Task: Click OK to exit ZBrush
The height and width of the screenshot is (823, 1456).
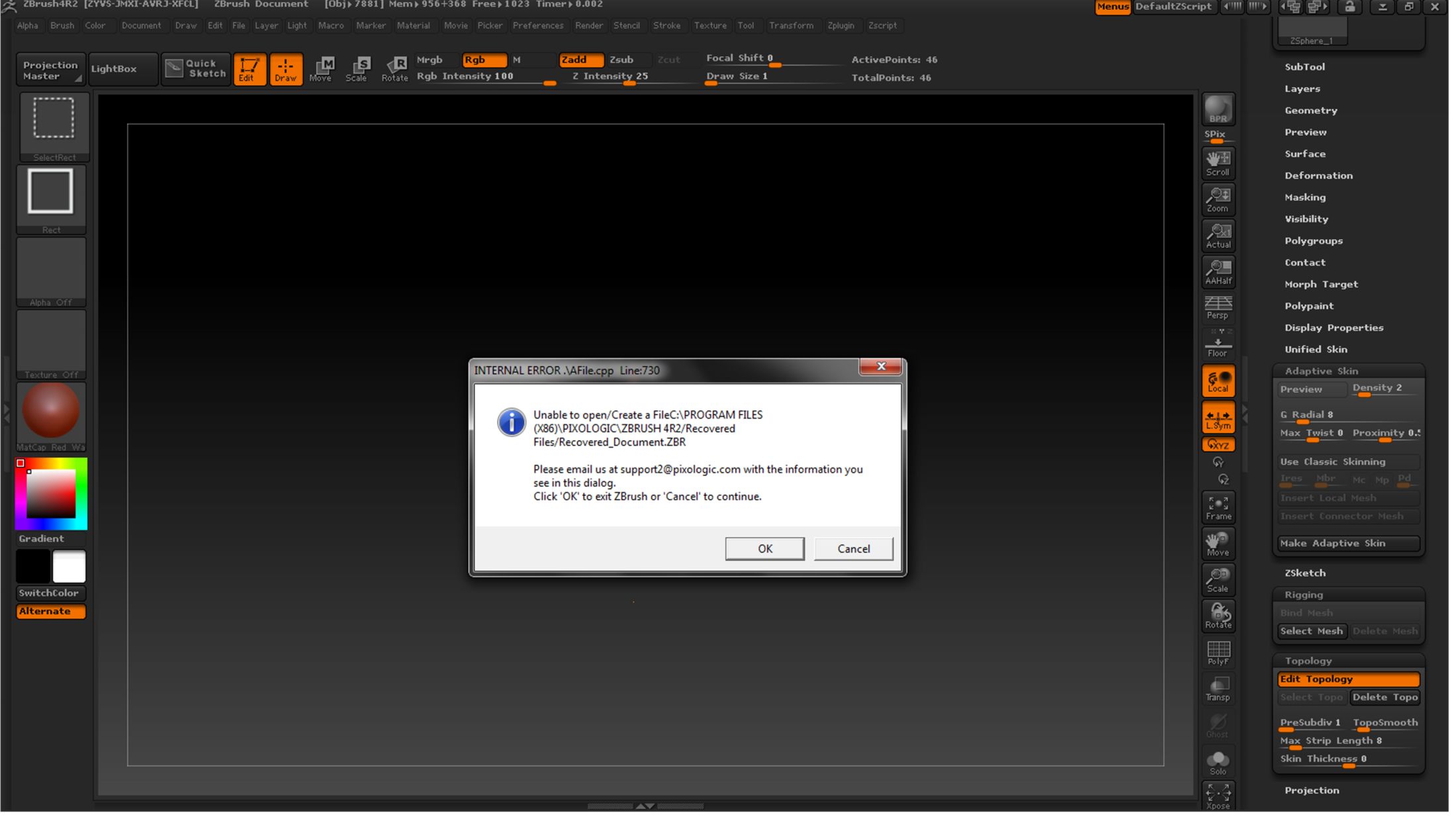Action: coord(764,548)
